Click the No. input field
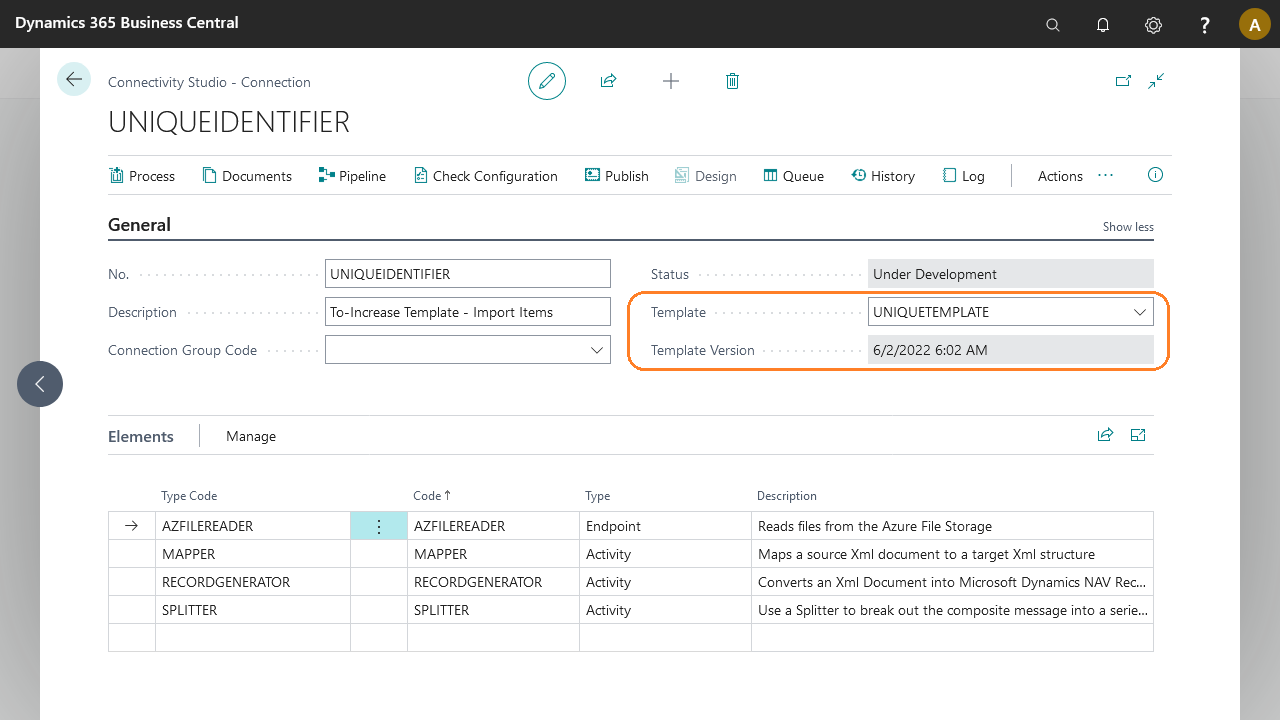This screenshot has width=1280, height=720. click(468, 274)
